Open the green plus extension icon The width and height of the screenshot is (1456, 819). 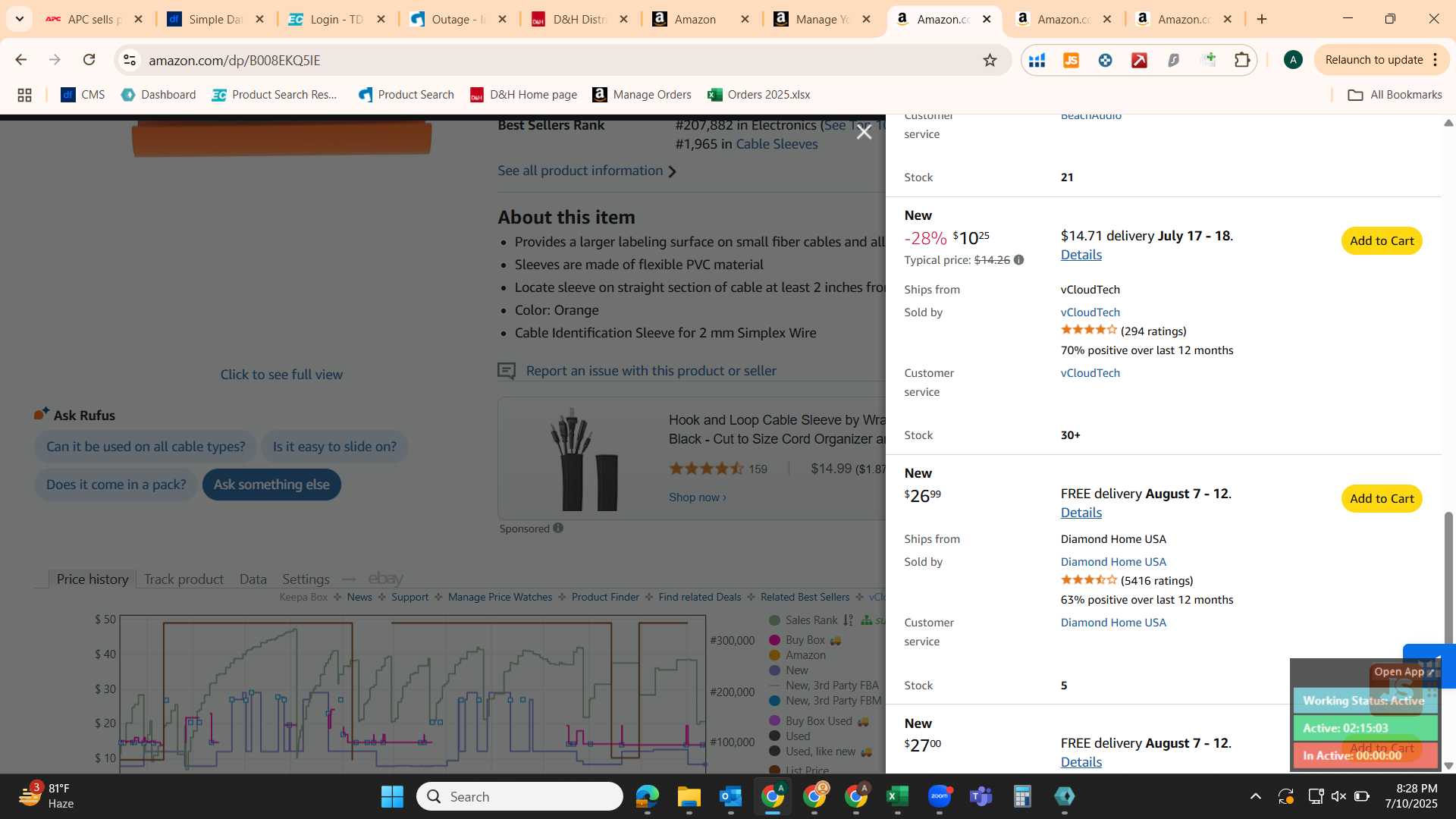1209,59
